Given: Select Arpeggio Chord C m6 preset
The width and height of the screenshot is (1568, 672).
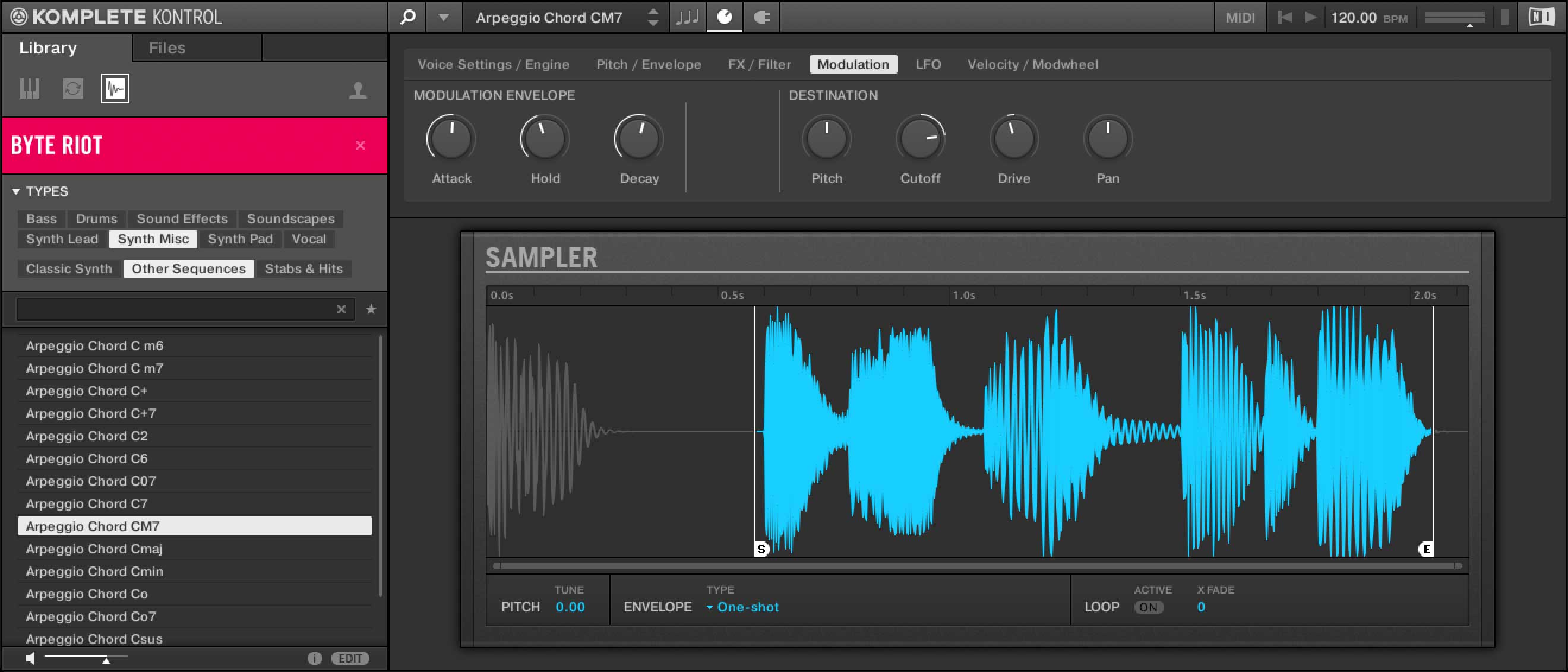Looking at the screenshot, I should 195,345.
